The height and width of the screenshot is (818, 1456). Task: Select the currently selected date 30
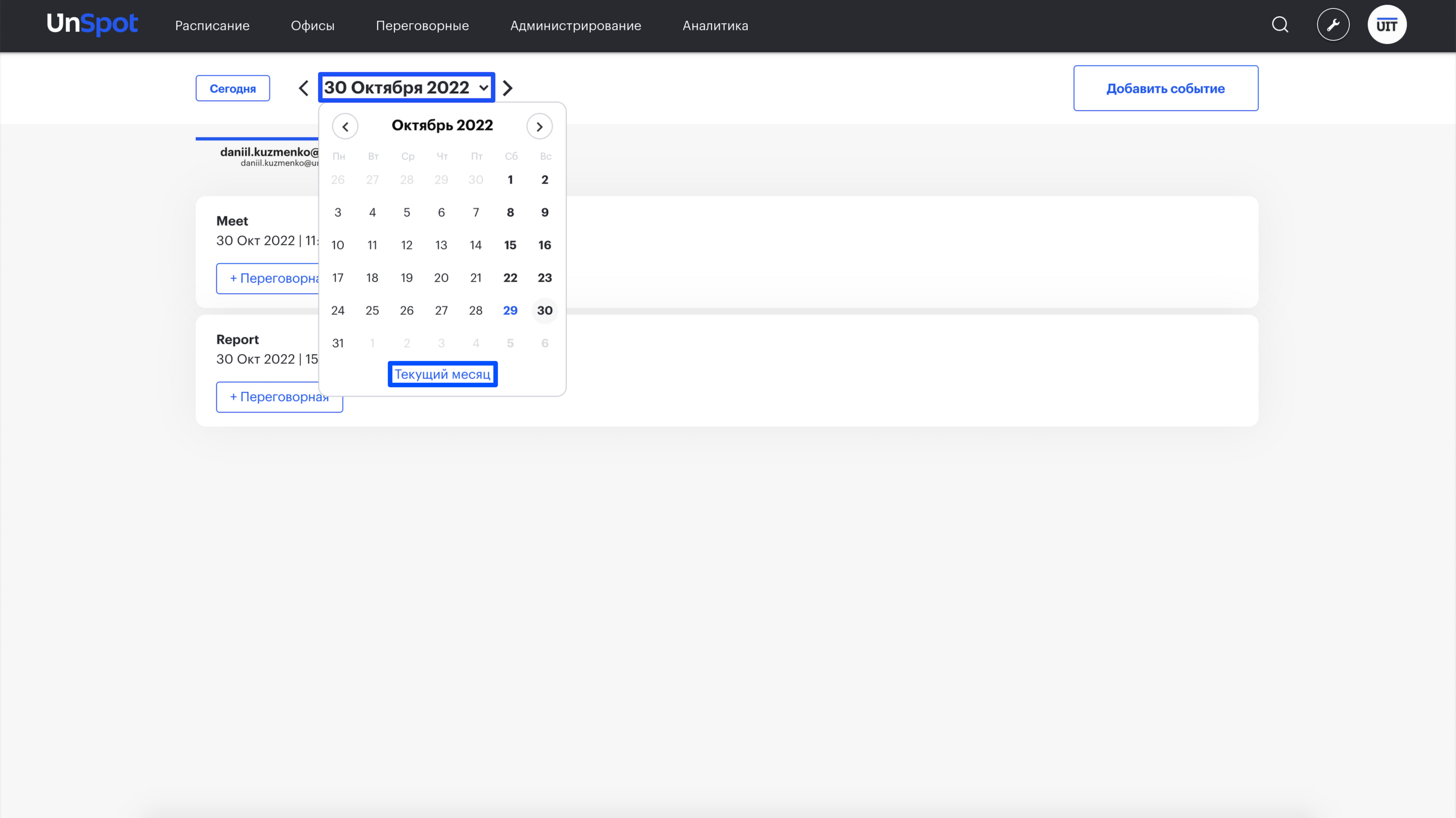click(x=545, y=311)
